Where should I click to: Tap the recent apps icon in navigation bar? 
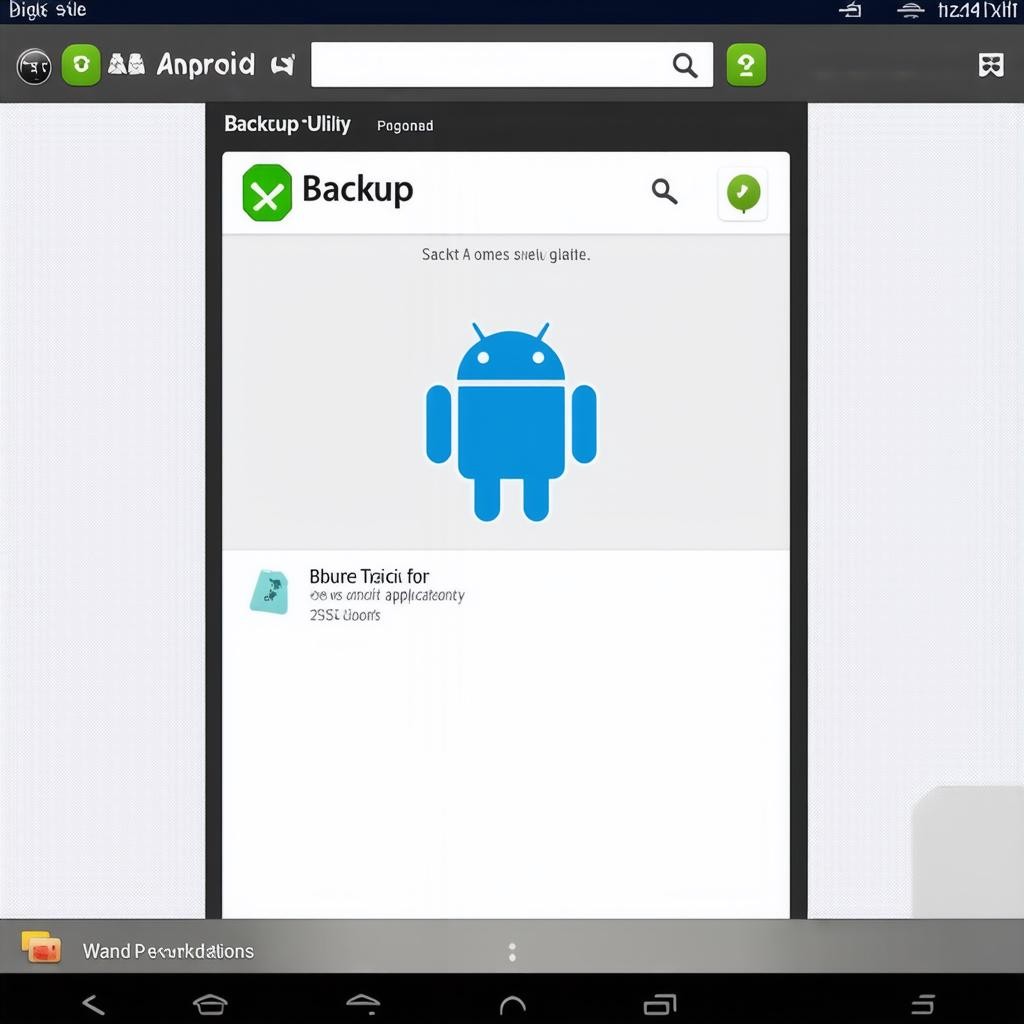pos(660,1004)
